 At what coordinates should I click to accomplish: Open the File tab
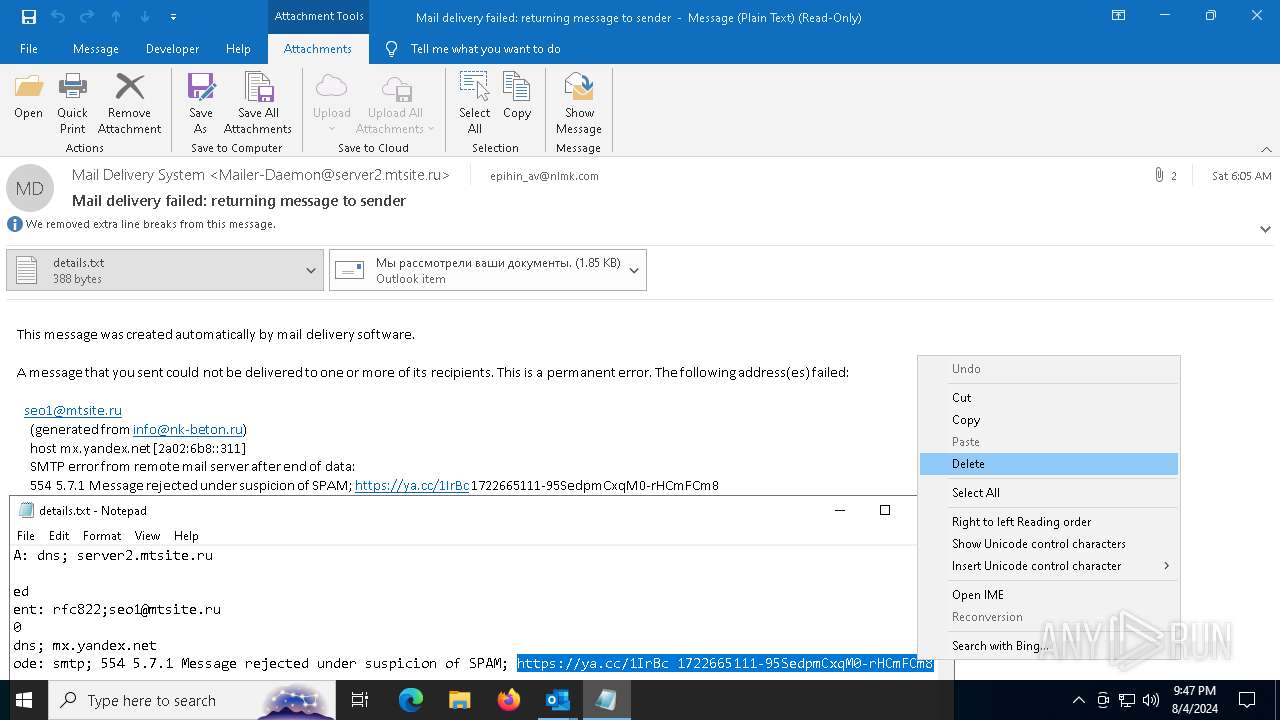click(x=29, y=49)
